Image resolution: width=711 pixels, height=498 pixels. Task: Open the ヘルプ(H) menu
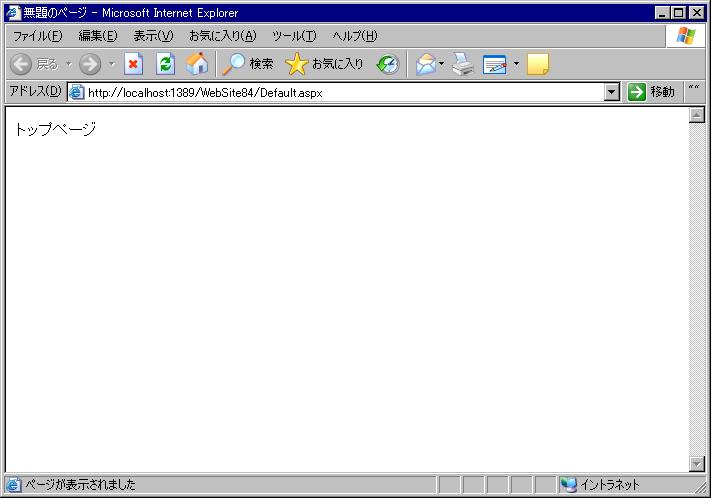point(355,36)
